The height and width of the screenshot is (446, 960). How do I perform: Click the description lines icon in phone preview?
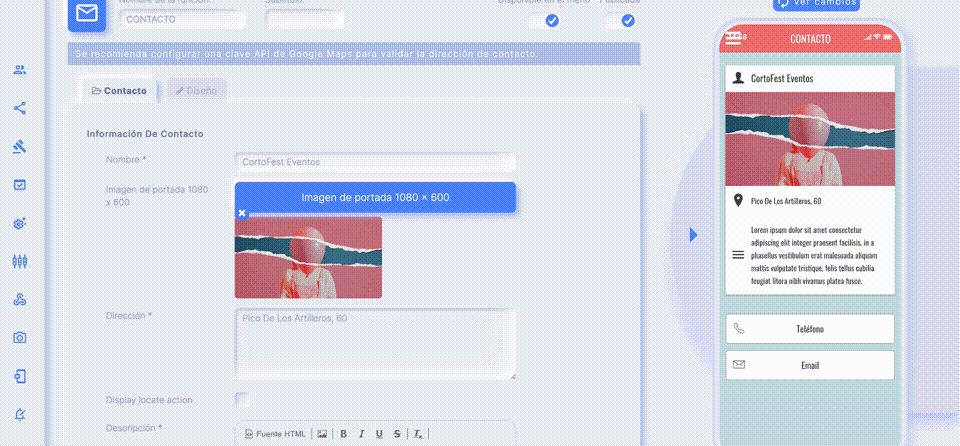738,255
